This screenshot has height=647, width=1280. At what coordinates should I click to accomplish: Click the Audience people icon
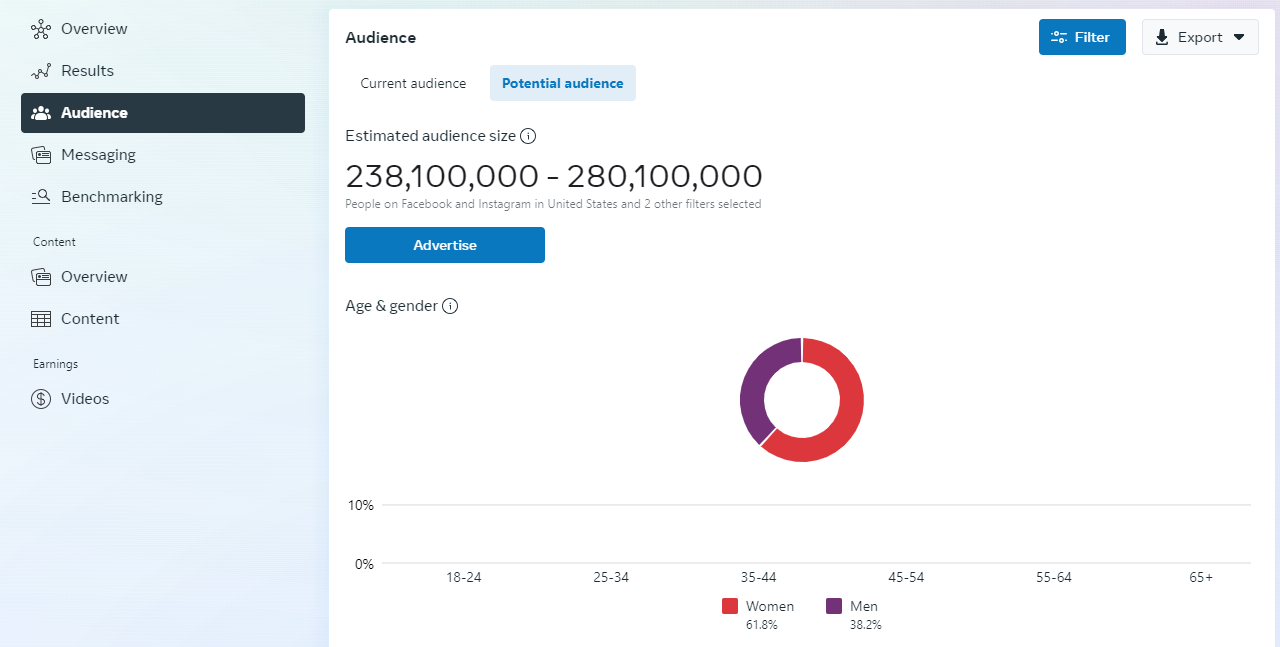point(41,113)
